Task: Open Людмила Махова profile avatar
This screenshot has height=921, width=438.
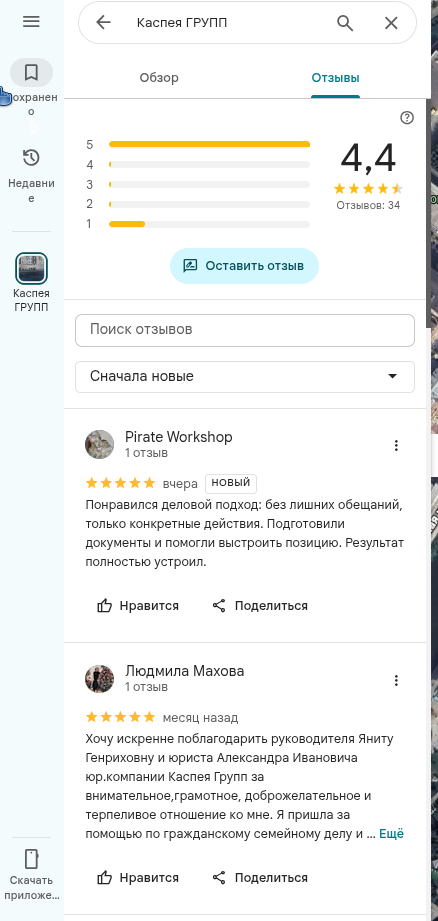Action: (x=100, y=679)
